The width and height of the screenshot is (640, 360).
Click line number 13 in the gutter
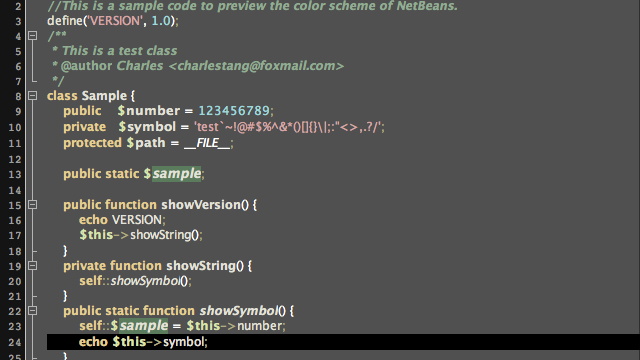tap(15, 175)
